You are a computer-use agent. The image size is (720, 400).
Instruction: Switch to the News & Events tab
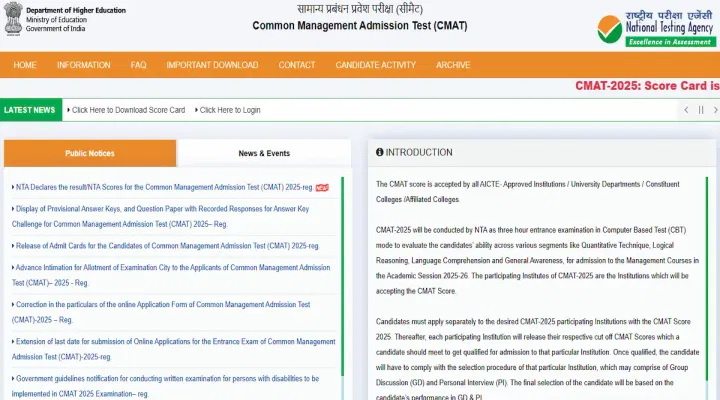pyautogui.click(x=264, y=153)
